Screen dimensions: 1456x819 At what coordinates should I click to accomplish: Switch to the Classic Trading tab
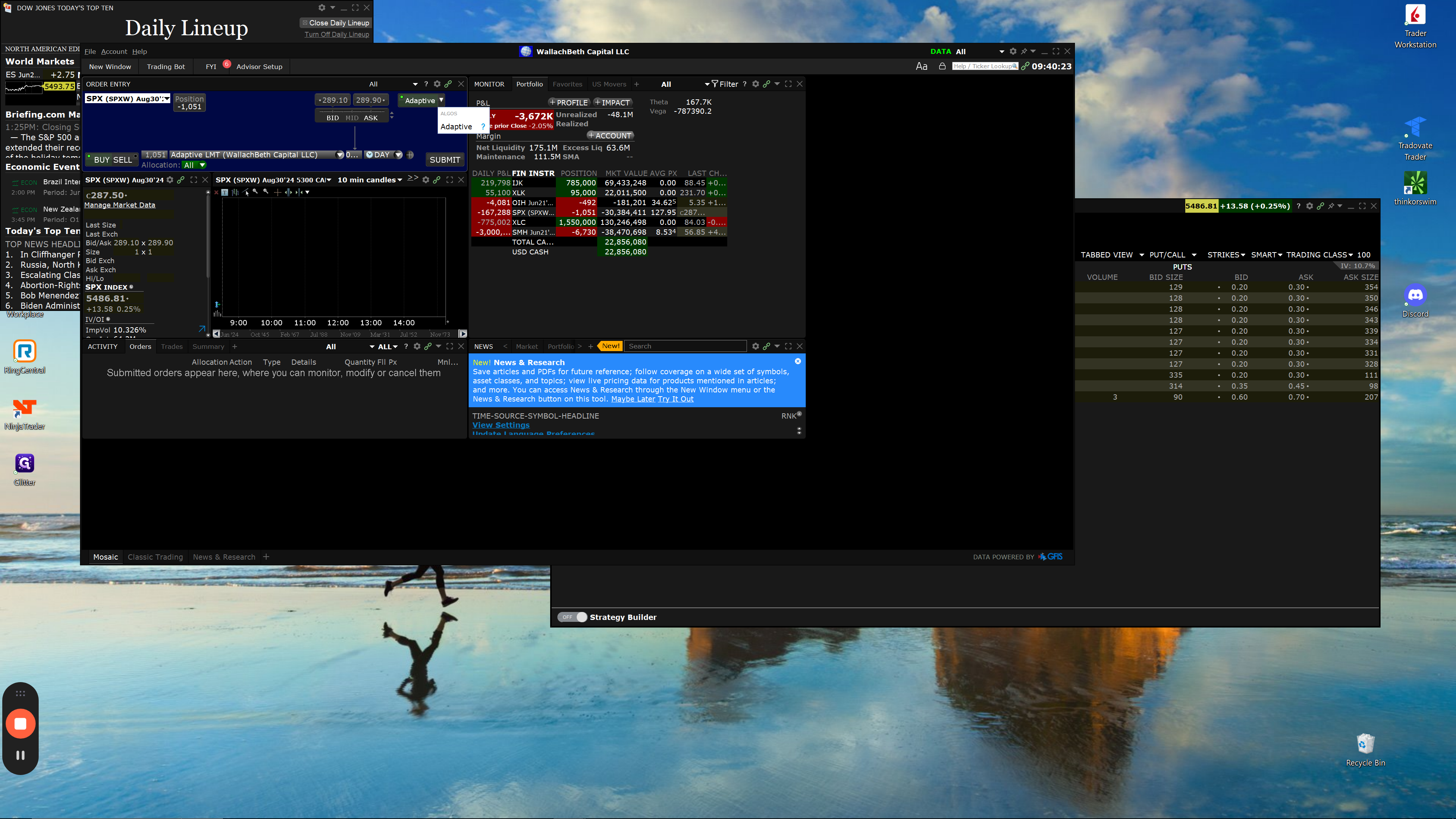point(155,557)
